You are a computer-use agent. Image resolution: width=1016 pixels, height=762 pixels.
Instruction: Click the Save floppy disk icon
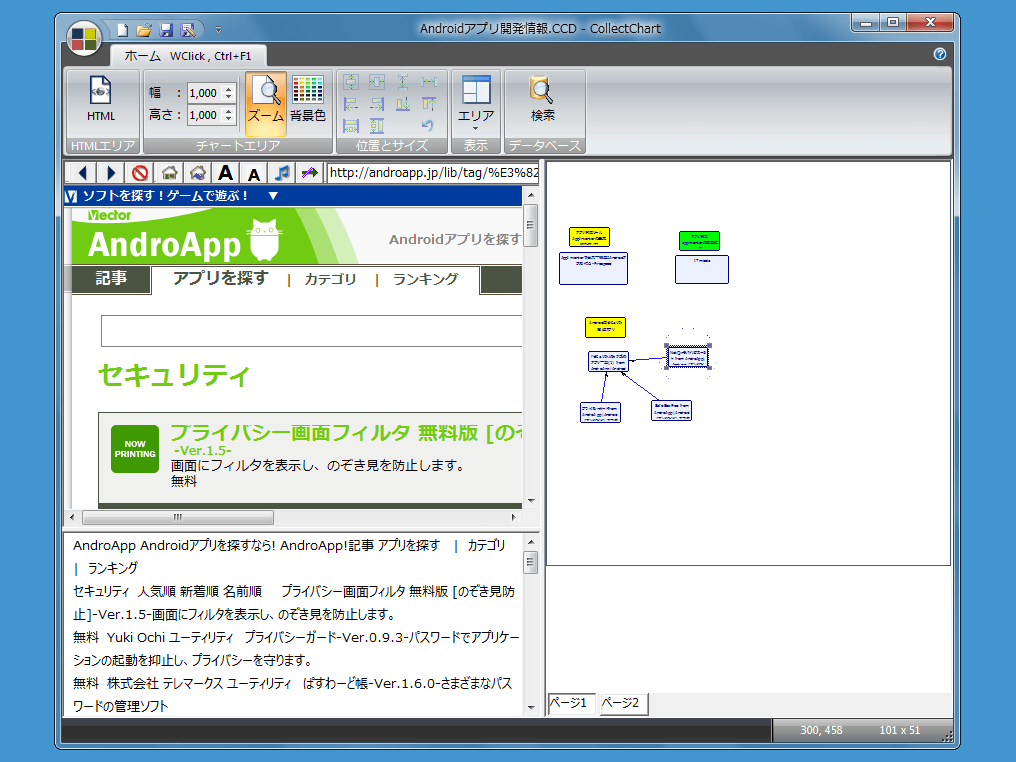[x=166, y=29]
